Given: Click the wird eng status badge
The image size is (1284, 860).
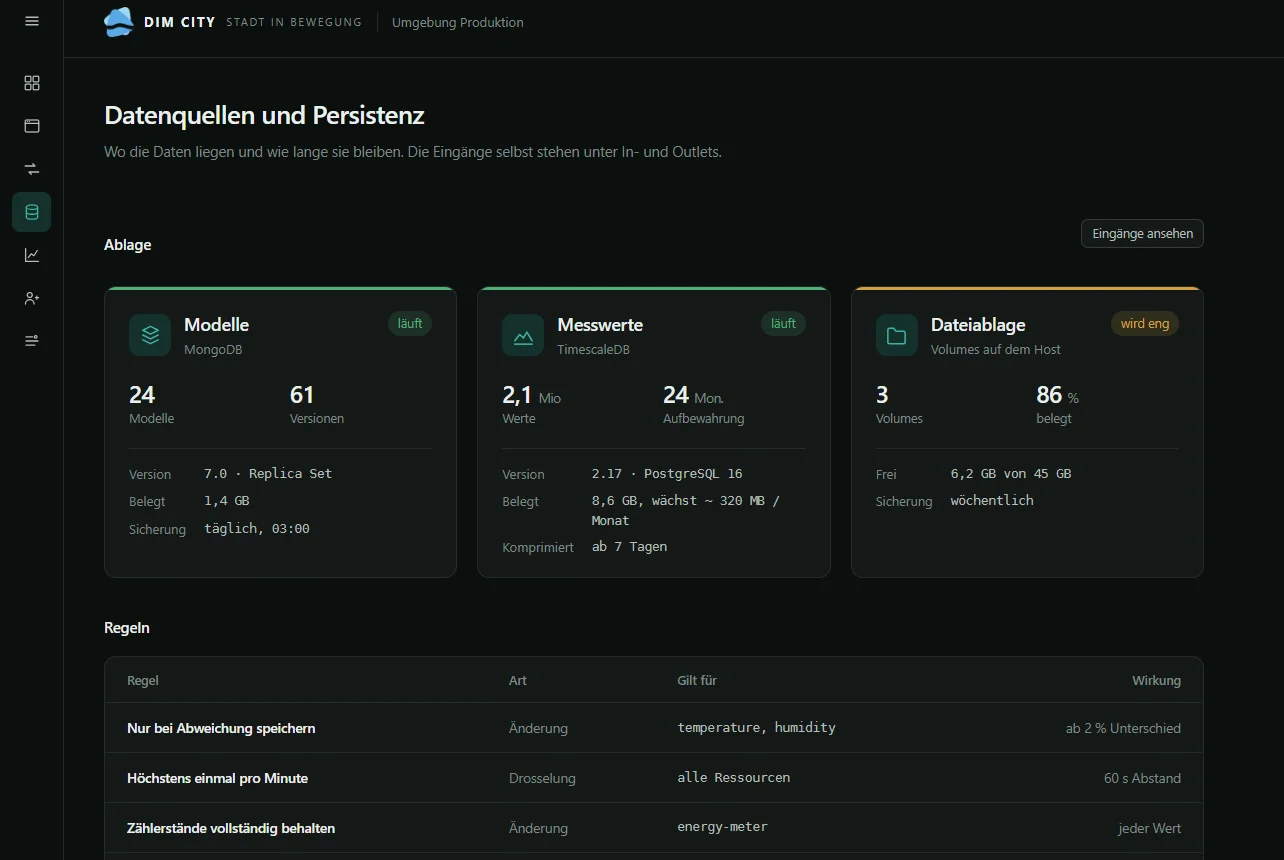Looking at the screenshot, I should 1145,323.
